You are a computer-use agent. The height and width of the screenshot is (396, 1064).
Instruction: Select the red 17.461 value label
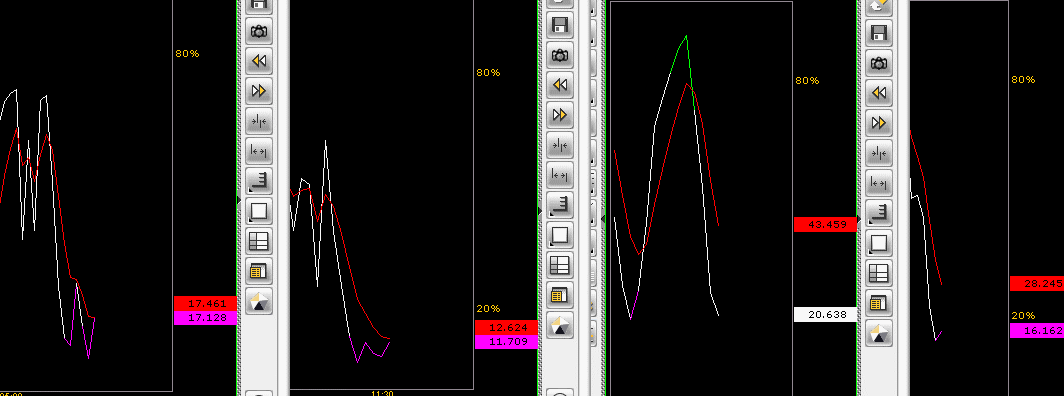205,303
